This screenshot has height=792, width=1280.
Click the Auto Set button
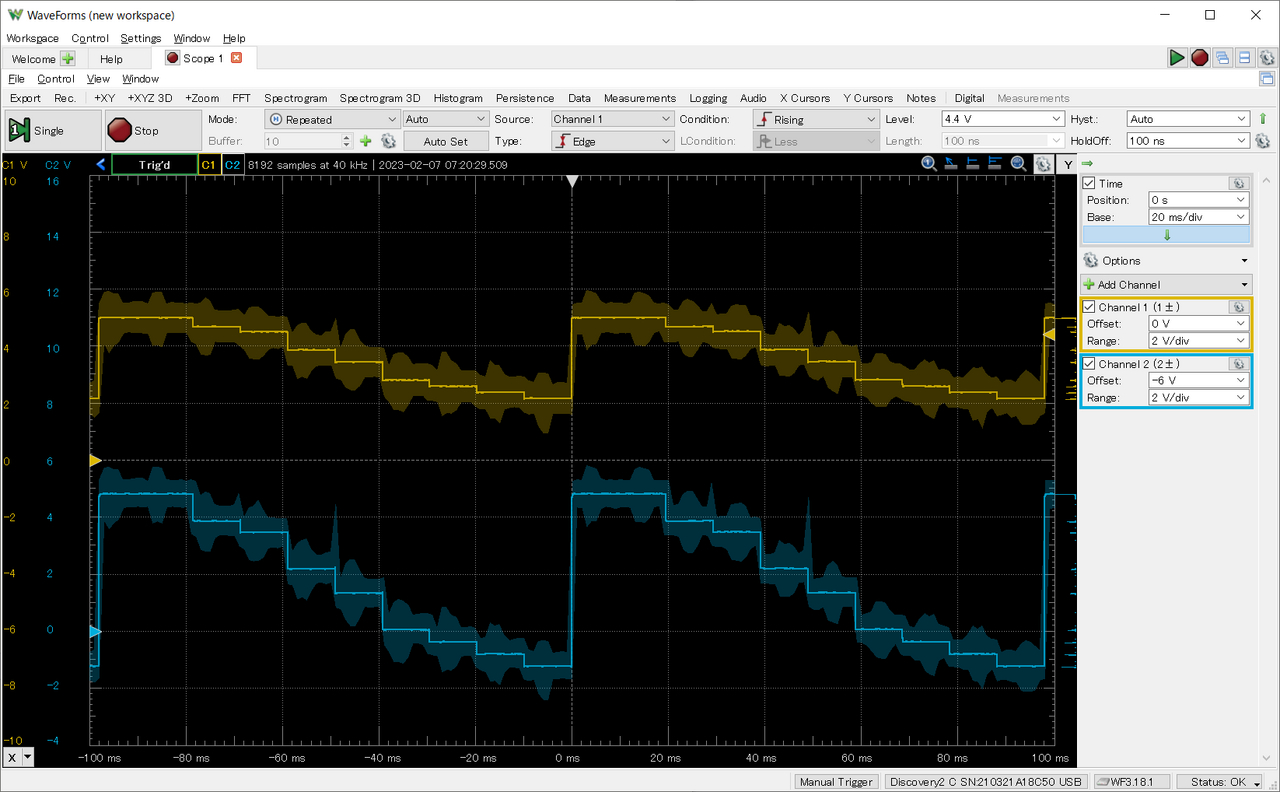tap(445, 141)
